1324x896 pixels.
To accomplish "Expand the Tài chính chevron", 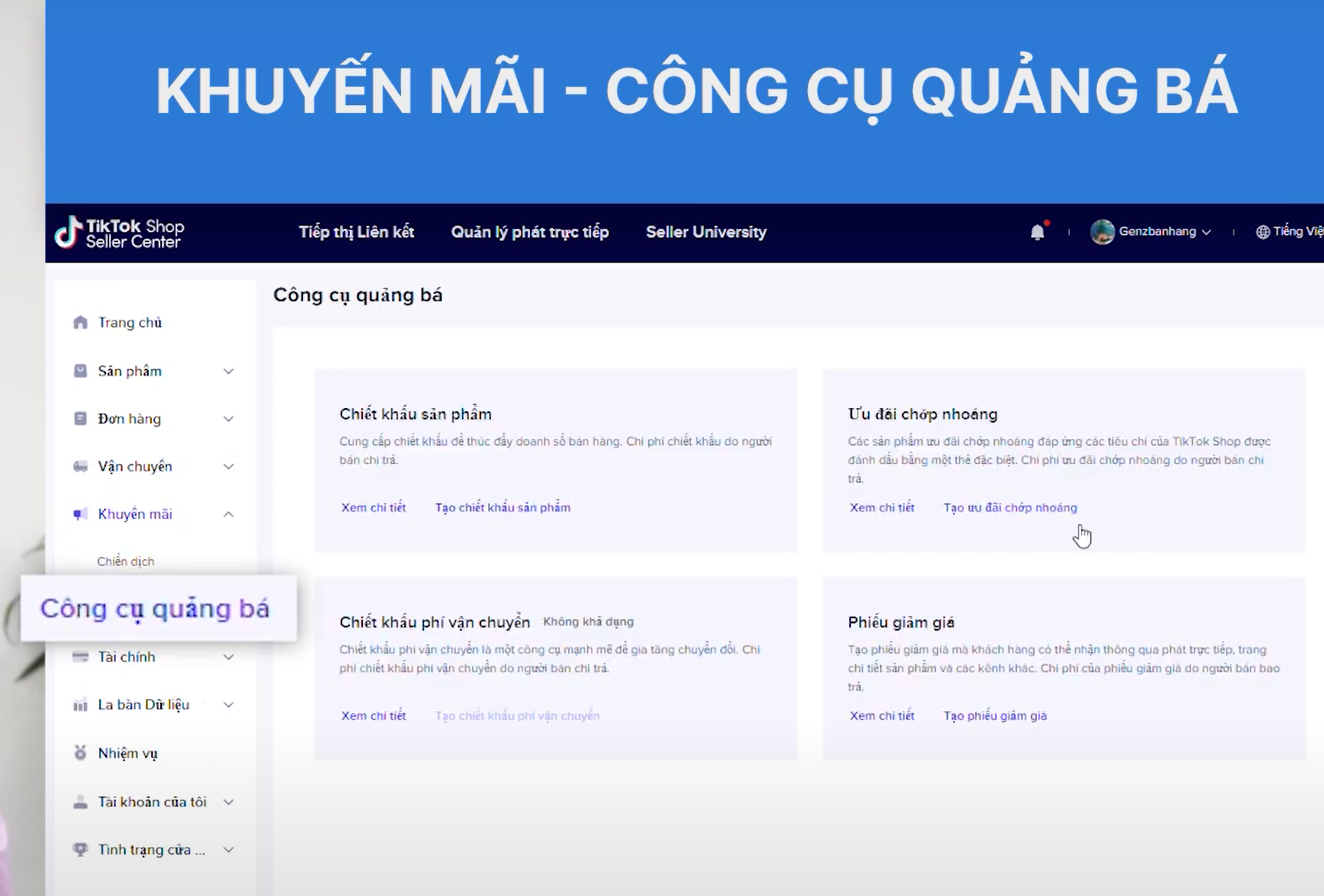I will tap(229, 657).
